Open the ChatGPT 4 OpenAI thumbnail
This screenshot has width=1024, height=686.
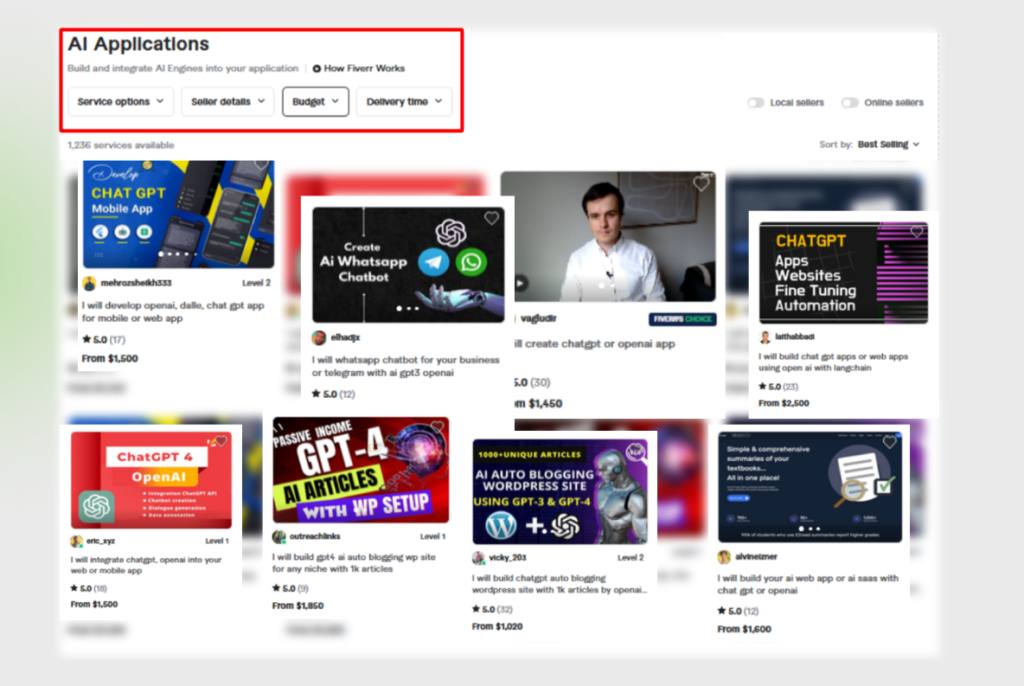pos(151,480)
